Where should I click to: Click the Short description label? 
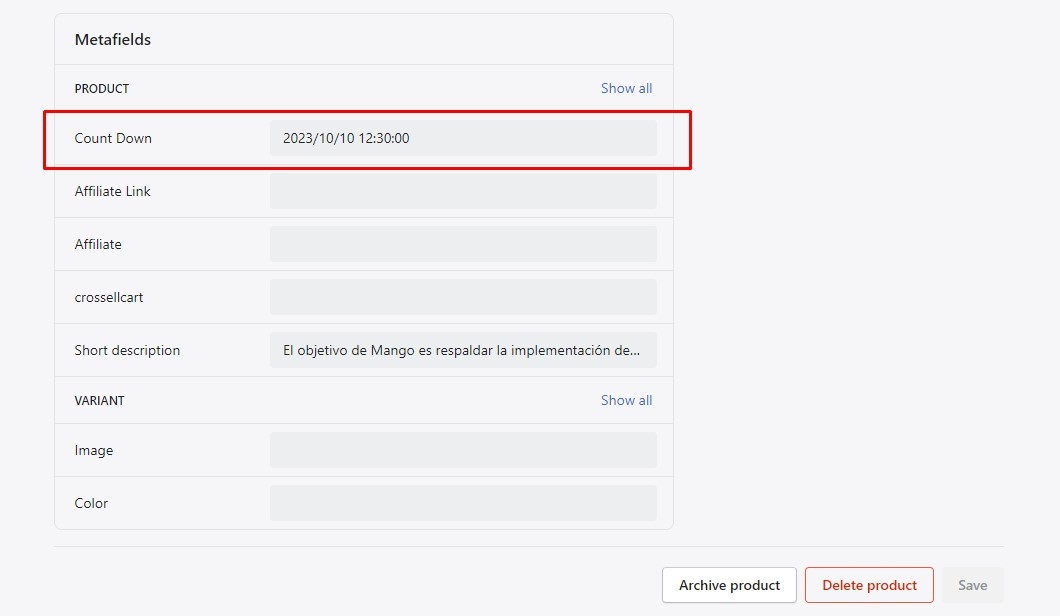127,350
